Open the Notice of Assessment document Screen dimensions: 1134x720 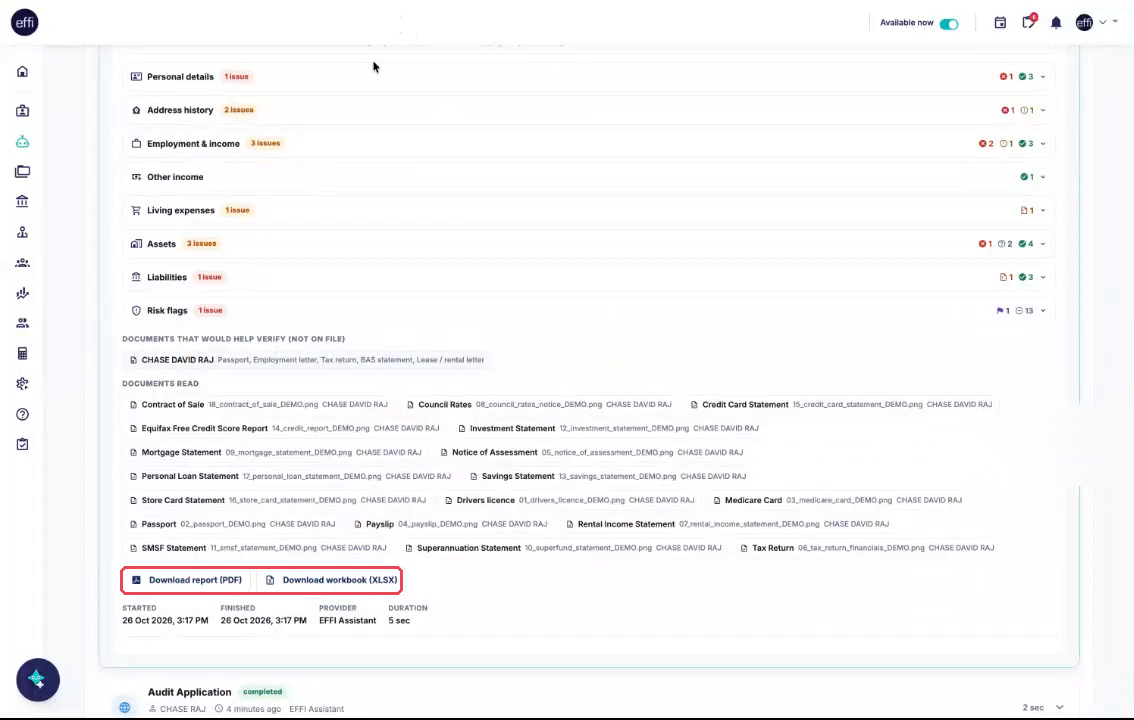592,453
